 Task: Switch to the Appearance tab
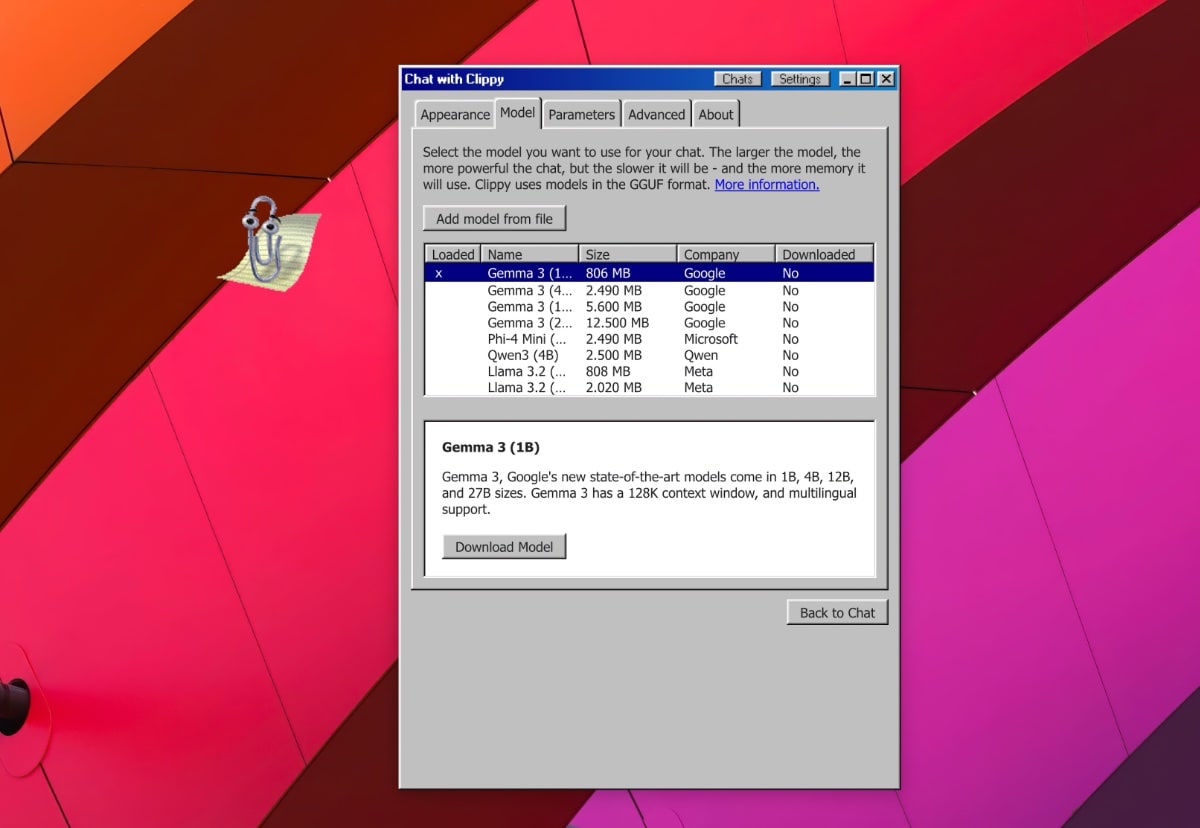coord(455,115)
